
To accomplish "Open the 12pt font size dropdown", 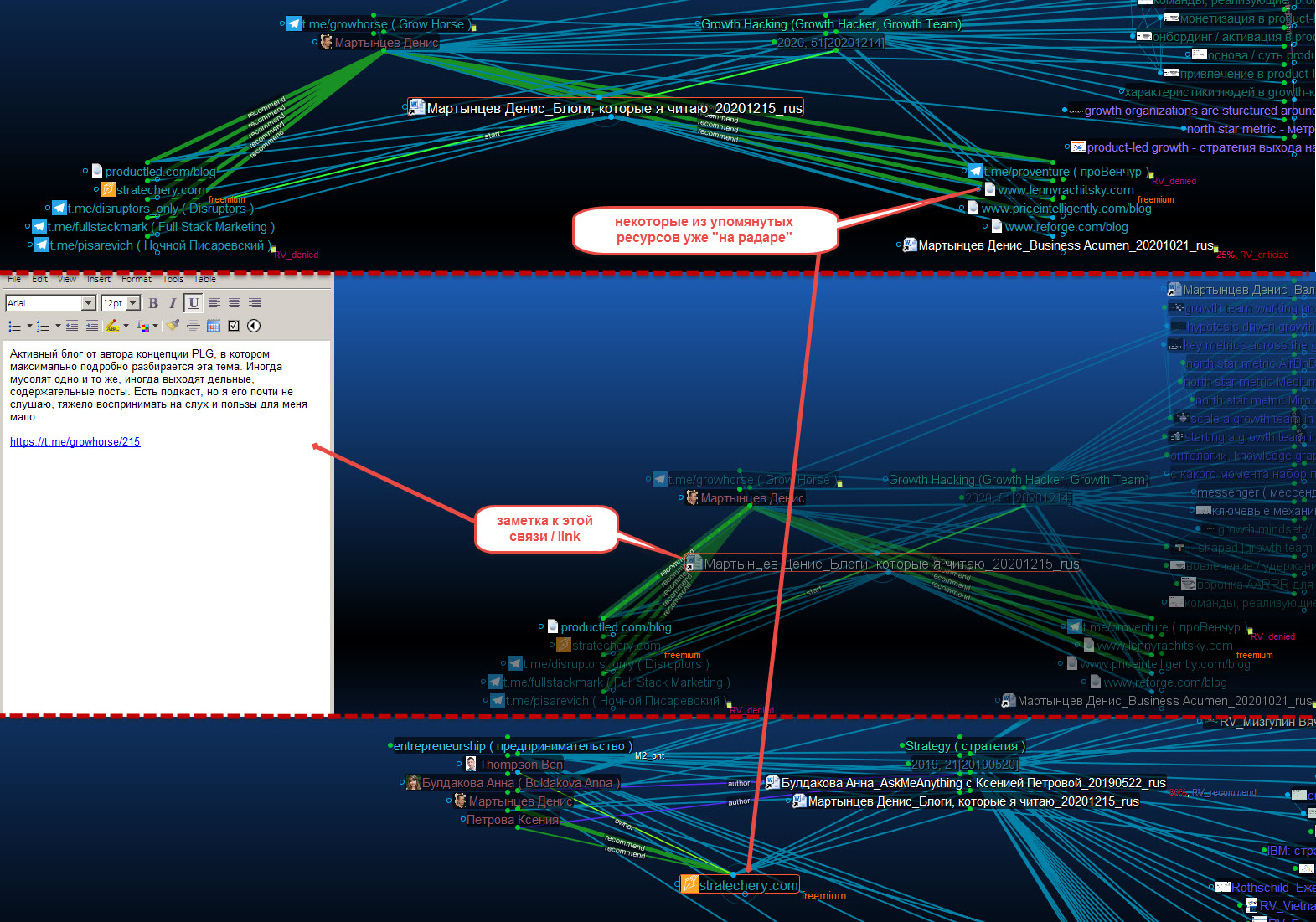I will click(132, 303).
